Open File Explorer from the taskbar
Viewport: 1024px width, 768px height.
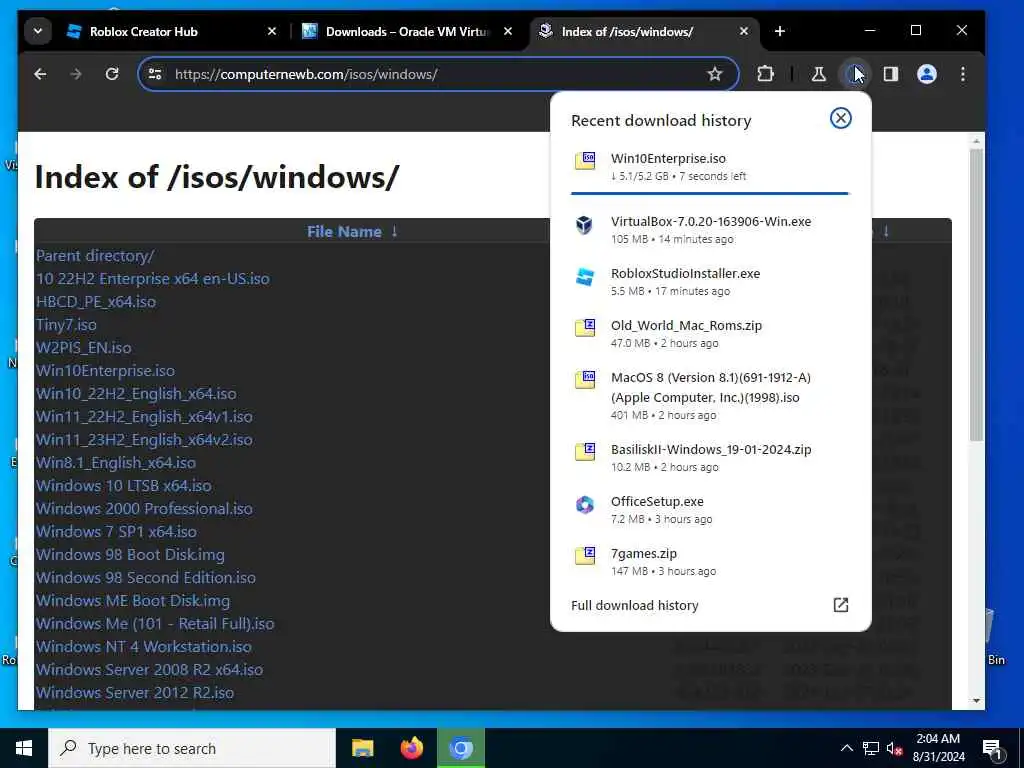pos(362,748)
